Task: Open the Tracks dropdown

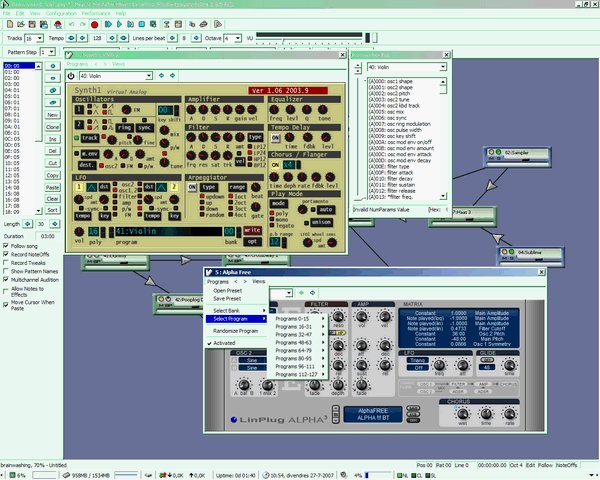Action: point(40,38)
